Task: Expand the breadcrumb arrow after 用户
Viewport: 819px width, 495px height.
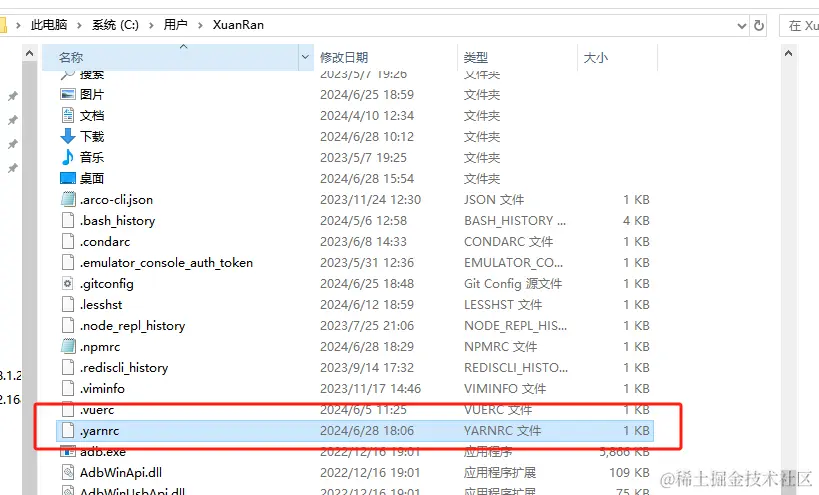Action: [200, 25]
